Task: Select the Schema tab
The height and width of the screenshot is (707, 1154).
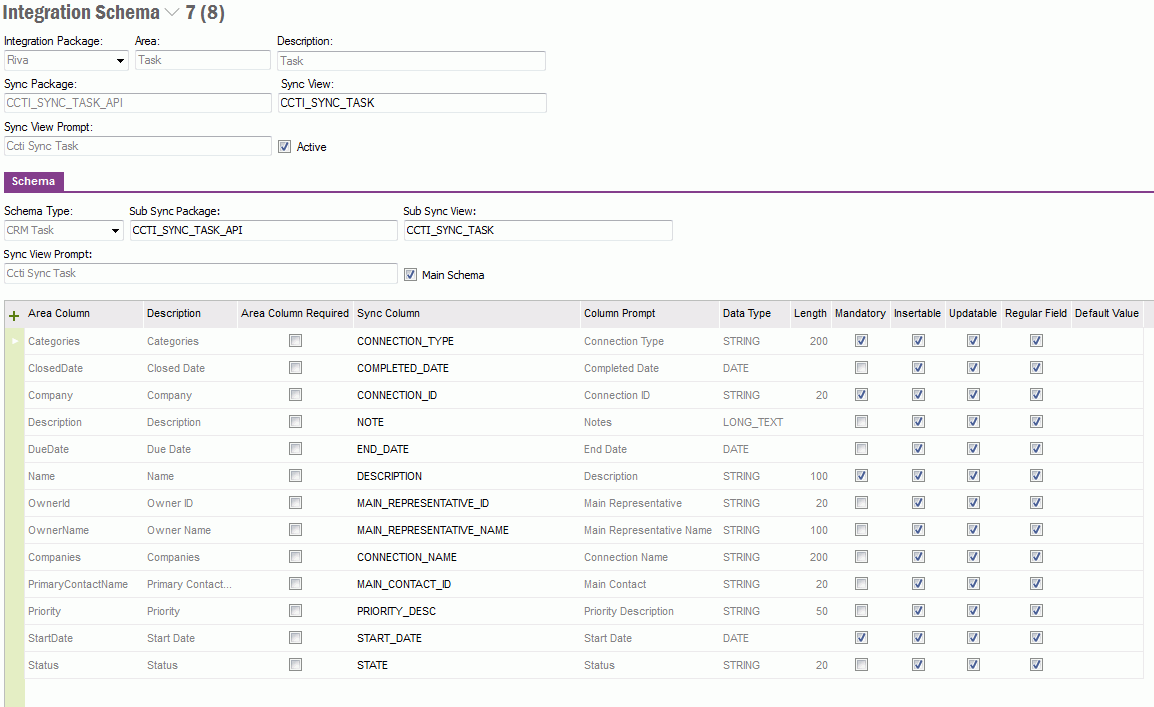Action: tap(34, 181)
